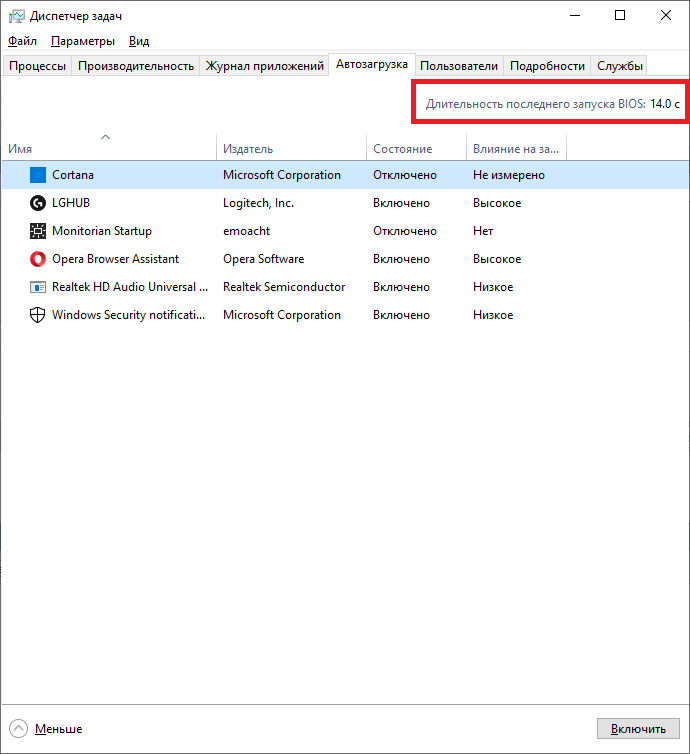Click the Отключено status of Monitorian Startup
The width and height of the screenshot is (690, 754).
click(x=405, y=231)
